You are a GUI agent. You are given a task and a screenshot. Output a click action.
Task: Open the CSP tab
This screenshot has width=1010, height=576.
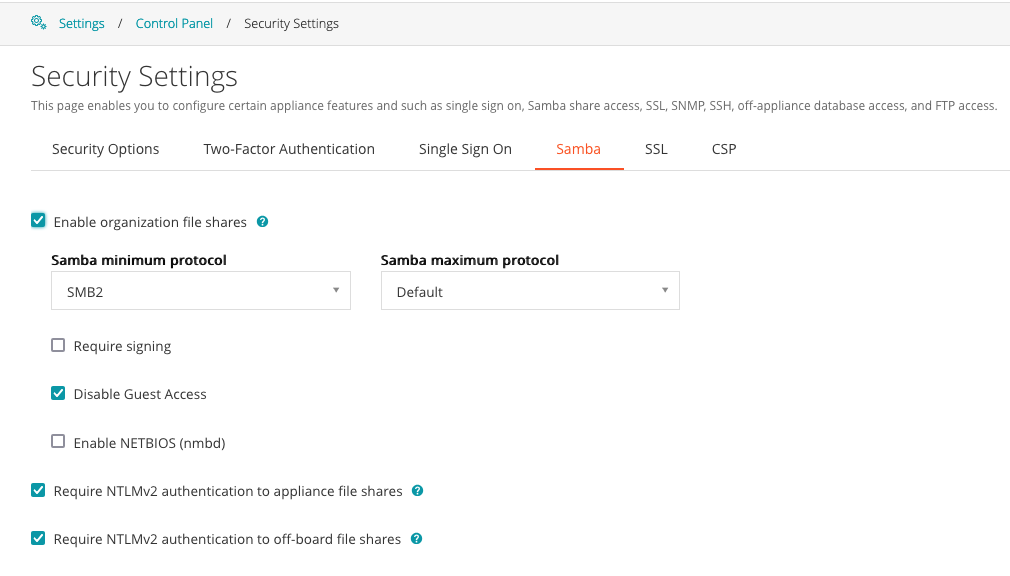(x=724, y=149)
